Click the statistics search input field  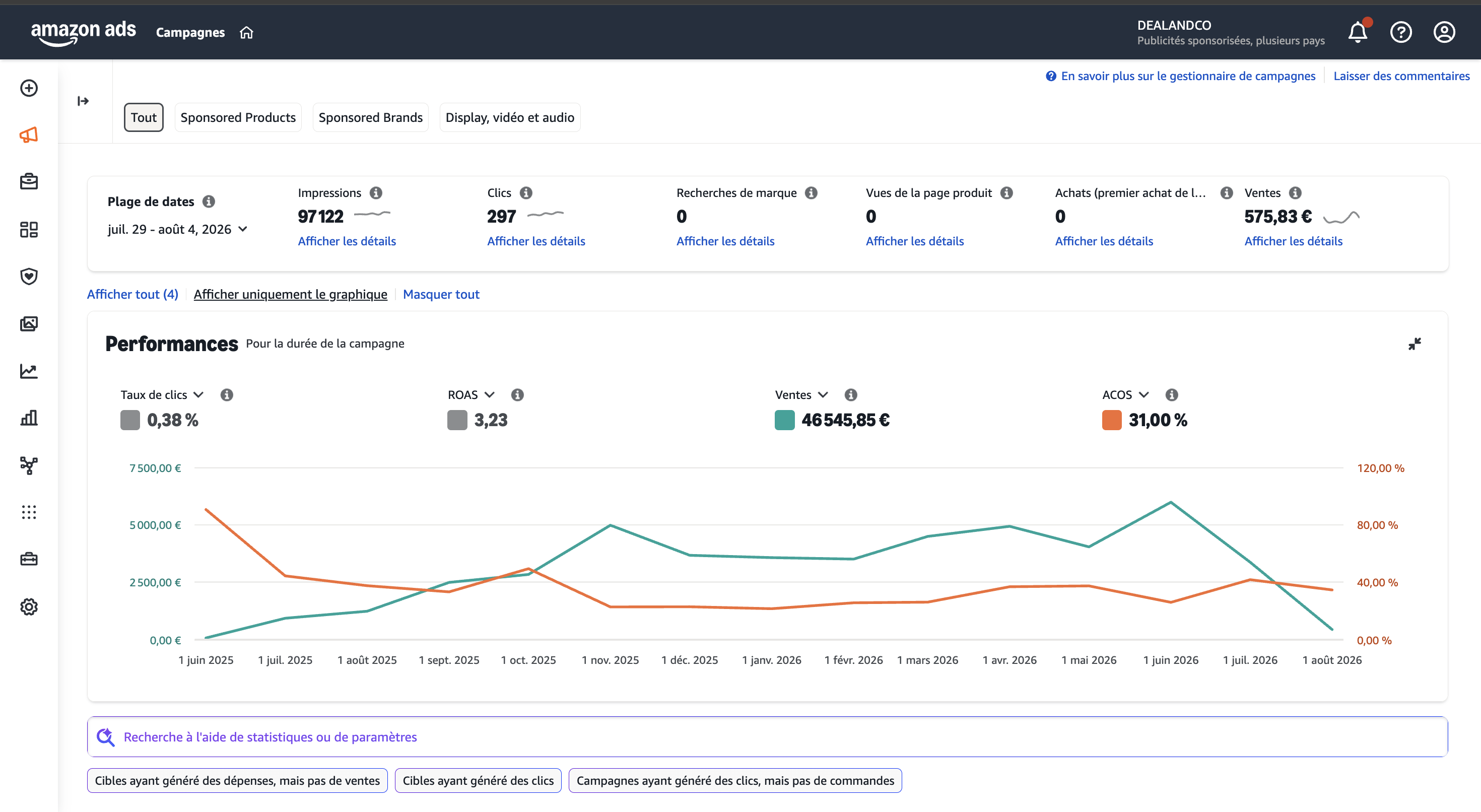click(x=768, y=736)
